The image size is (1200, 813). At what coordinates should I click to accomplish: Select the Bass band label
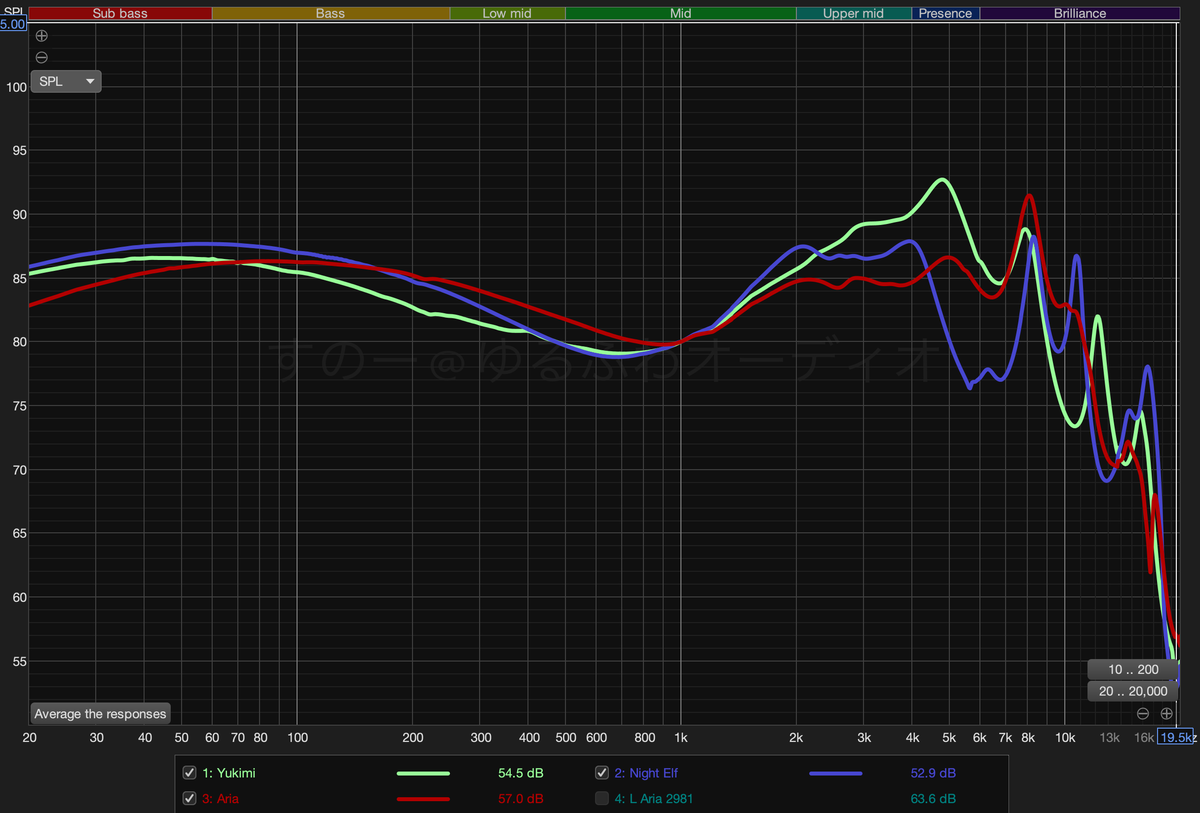tap(330, 13)
